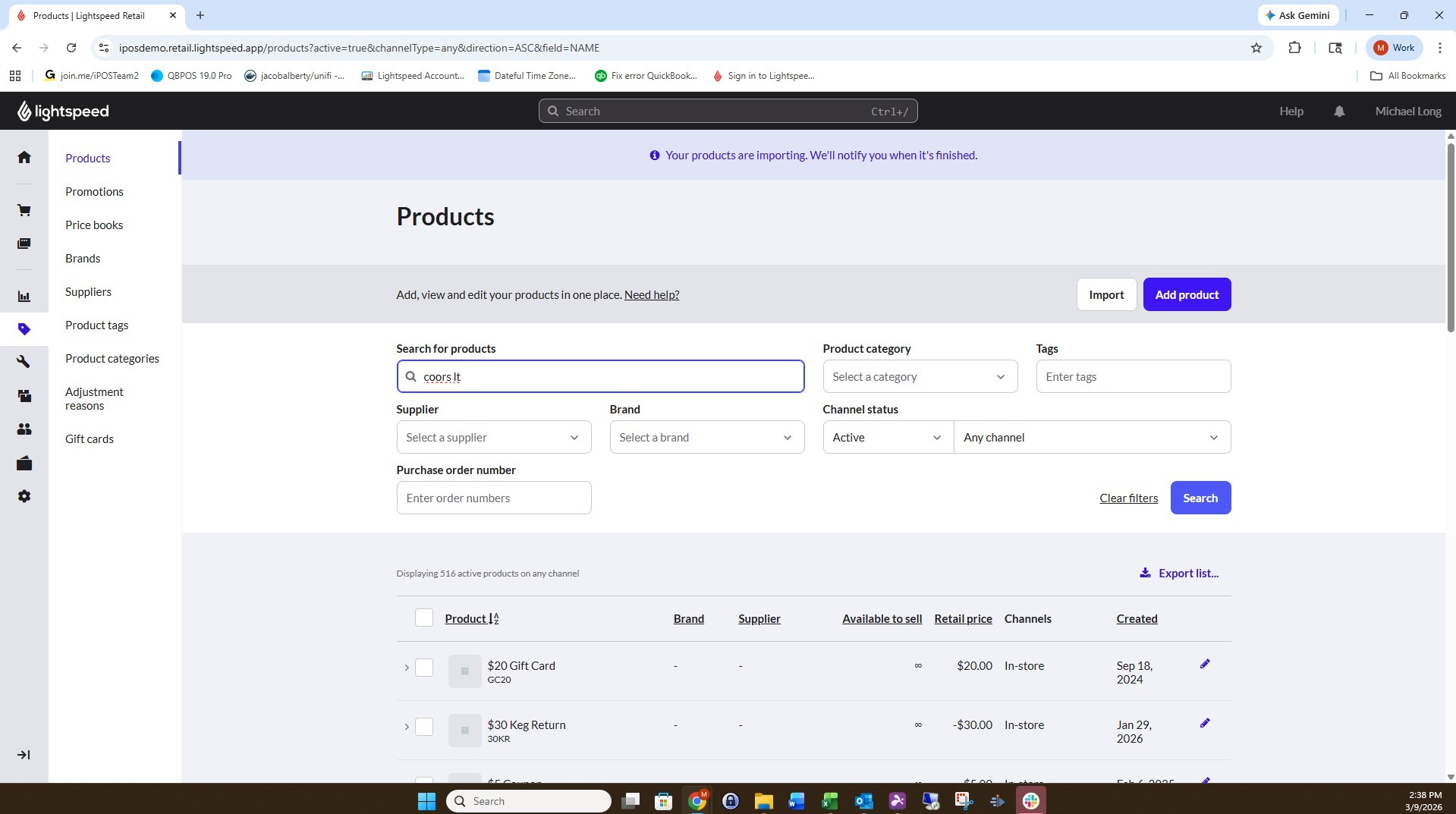The height and width of the screenshot is (814, 1456).
Task: Open the Inventory boxes icon
Action: click(24, 395)
